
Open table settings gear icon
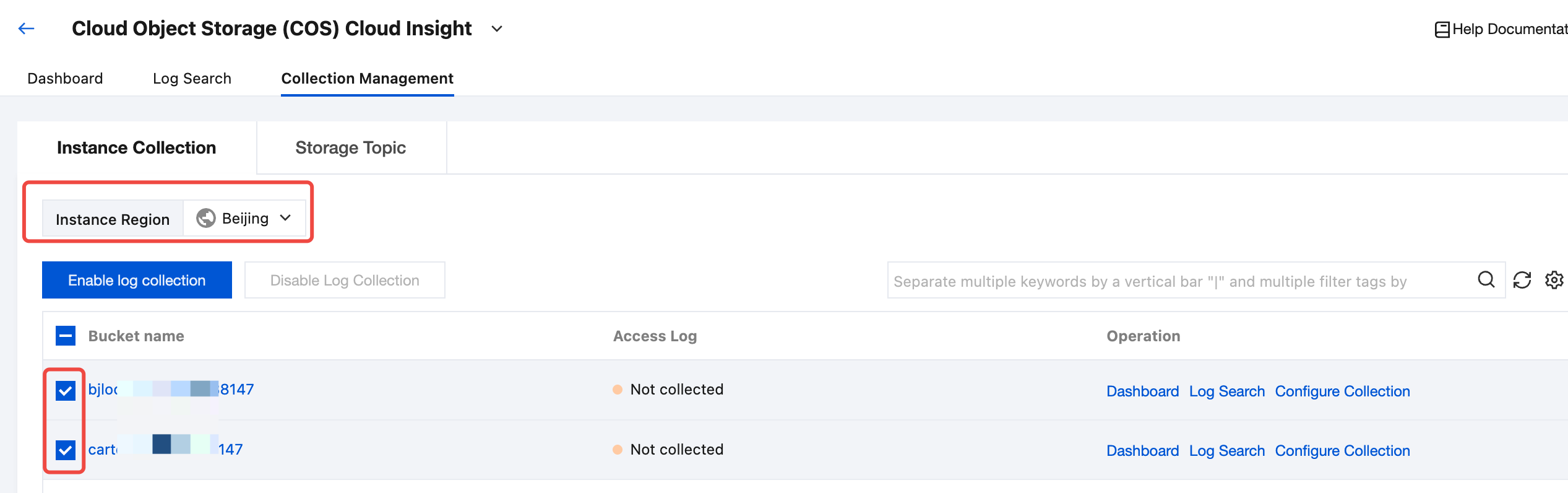tap(1554, 280)
